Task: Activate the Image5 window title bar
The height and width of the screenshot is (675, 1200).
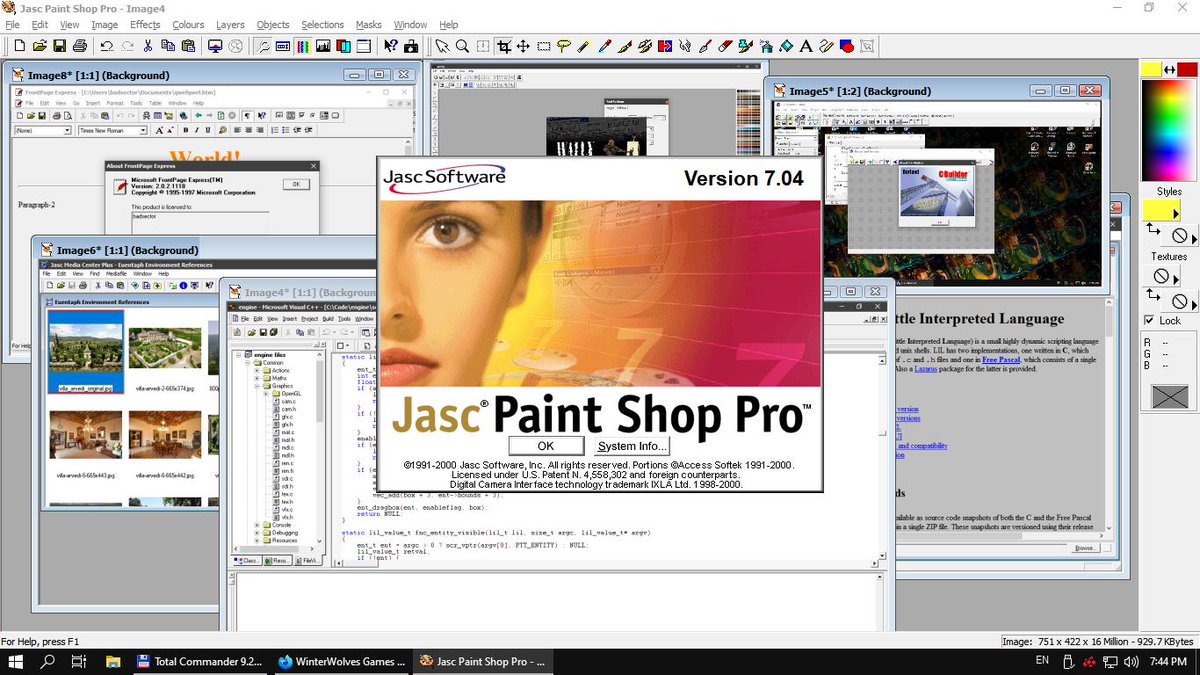Action: [935, 90]
